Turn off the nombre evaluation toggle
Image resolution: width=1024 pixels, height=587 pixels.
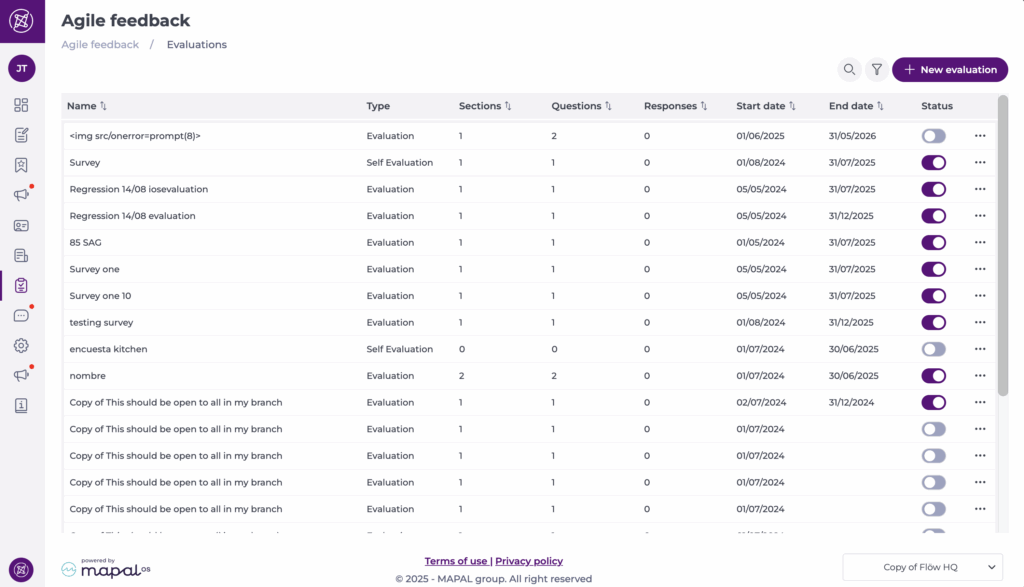coord(933,376)
